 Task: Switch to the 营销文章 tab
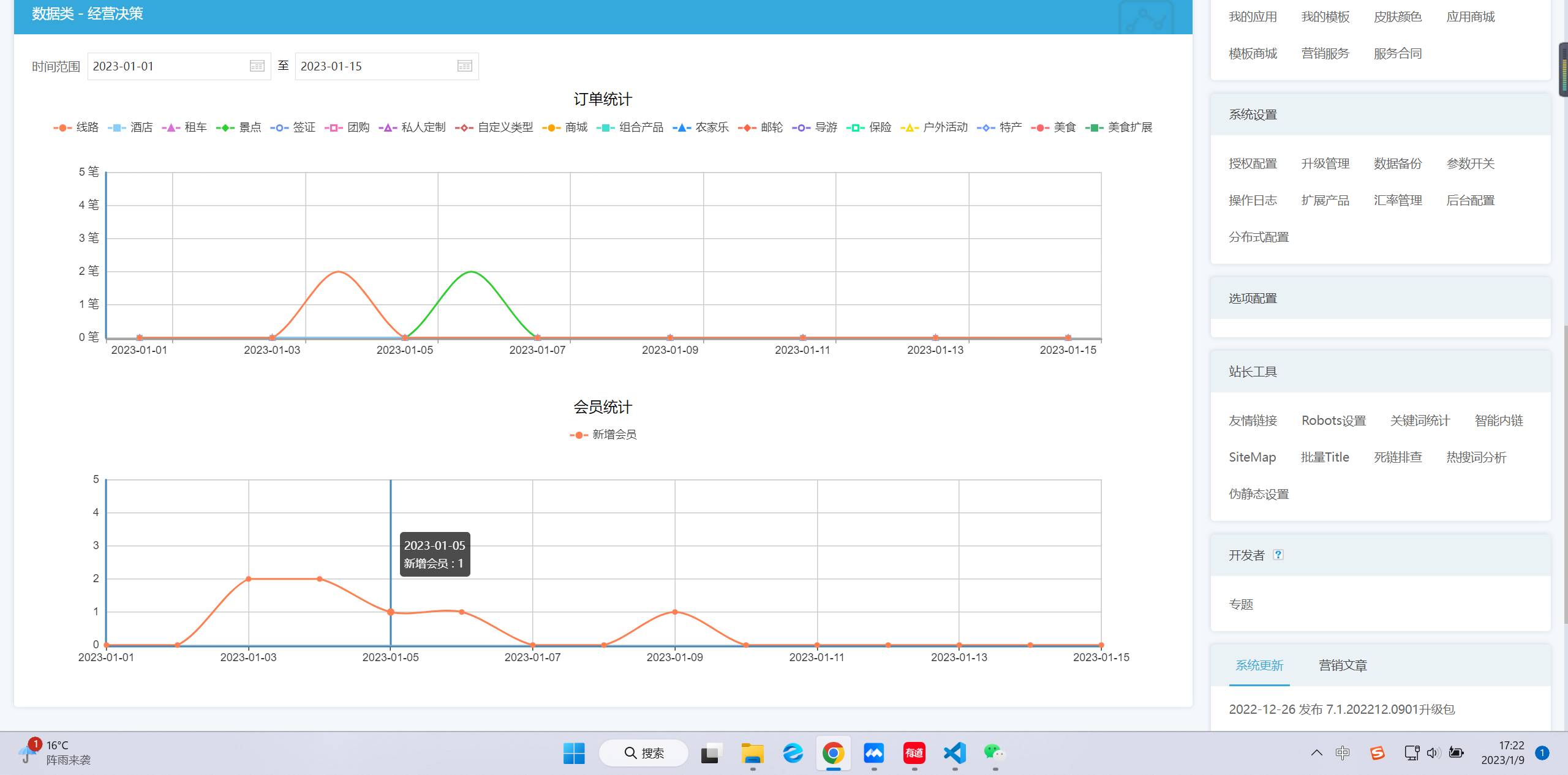point(1343,665)
